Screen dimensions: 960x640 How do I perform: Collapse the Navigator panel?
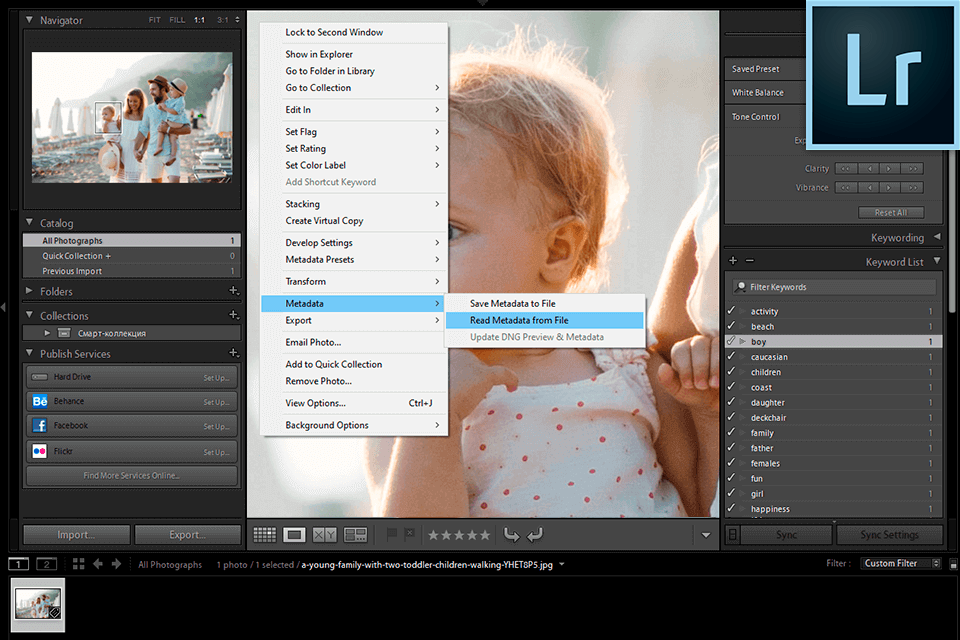(29, 20)
